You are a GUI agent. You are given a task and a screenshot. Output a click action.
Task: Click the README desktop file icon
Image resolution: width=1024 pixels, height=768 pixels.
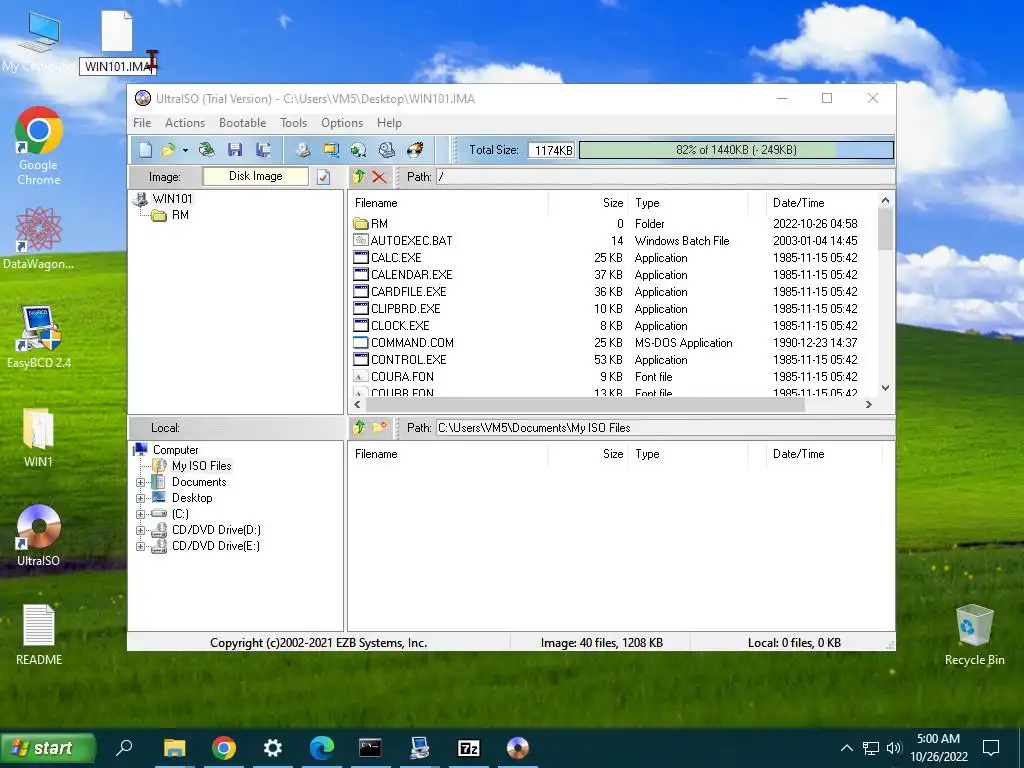(x=39, y=635)
